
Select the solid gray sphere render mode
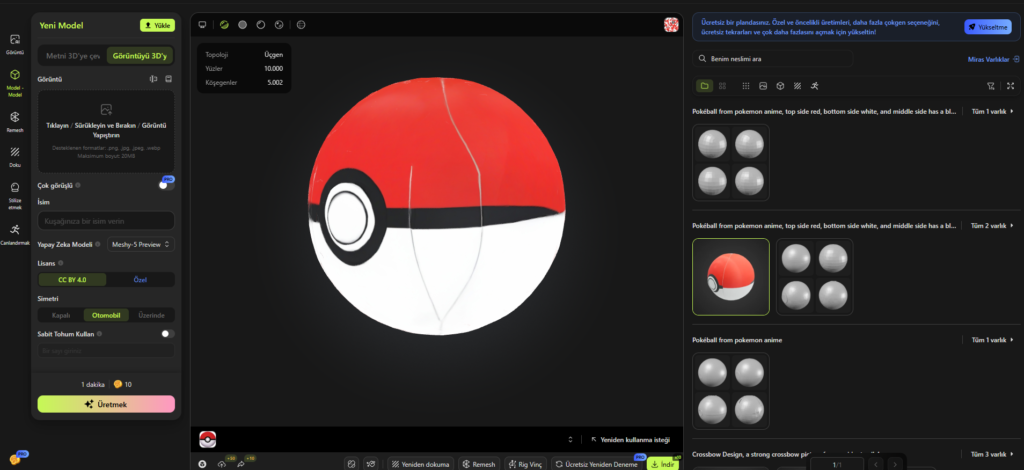(242, 25)
